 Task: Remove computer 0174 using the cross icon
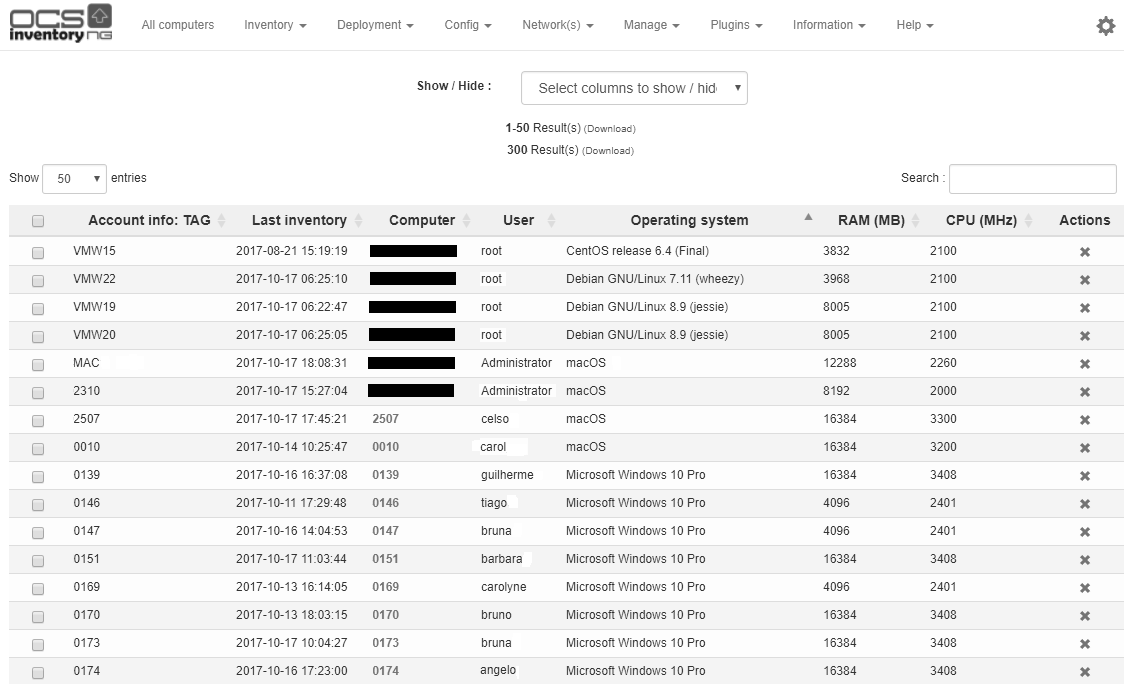pyautogui.click(x=1084, y=670)
